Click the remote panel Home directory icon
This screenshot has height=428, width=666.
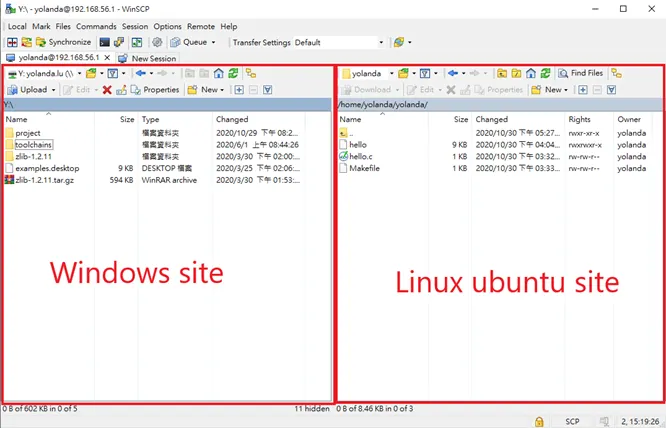(x=531, y=73)
